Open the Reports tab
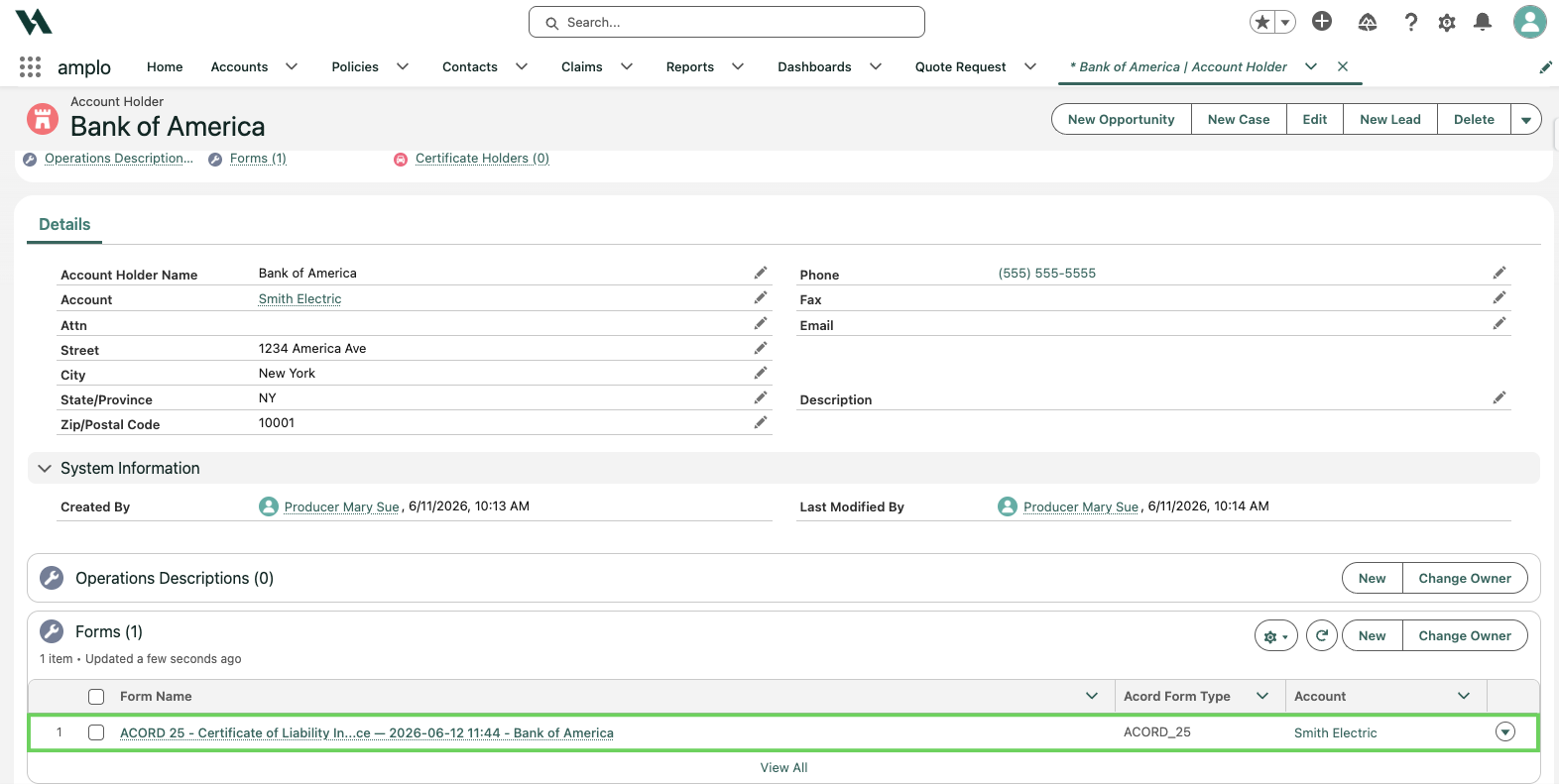Screen dimensions: 1559x784 pyautogui.click(x=690, y=66)
